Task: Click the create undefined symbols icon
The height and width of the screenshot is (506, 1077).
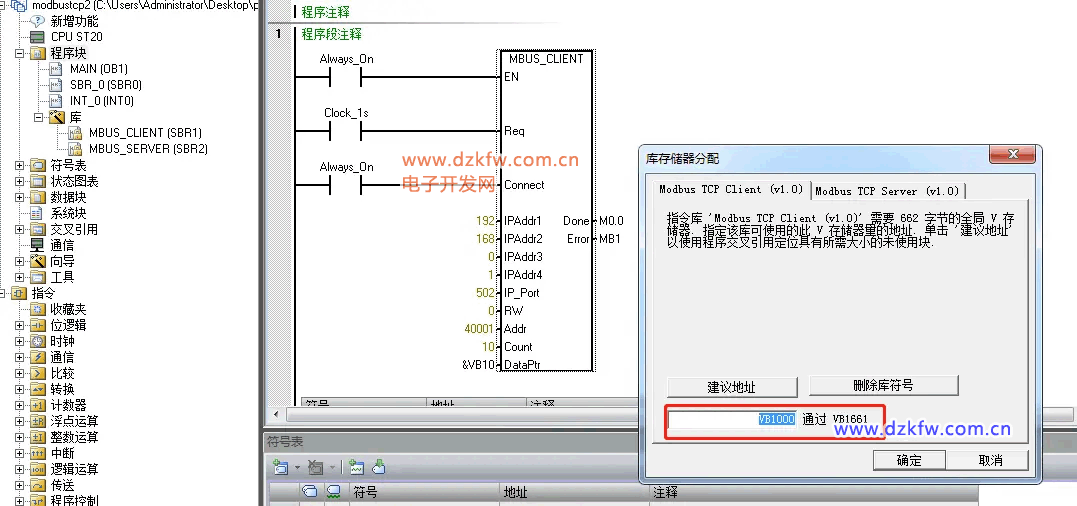Action: coord(354,467)
